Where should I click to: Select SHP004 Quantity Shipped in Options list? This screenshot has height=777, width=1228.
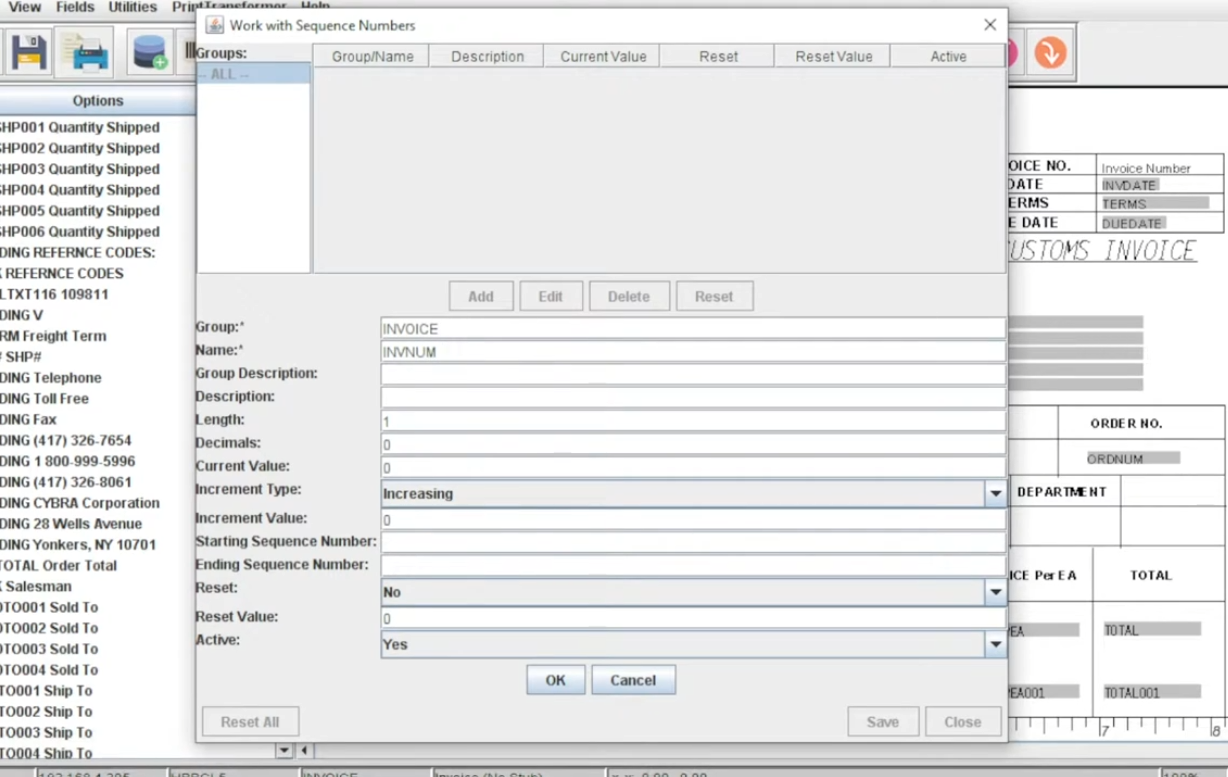pos(80,190)
